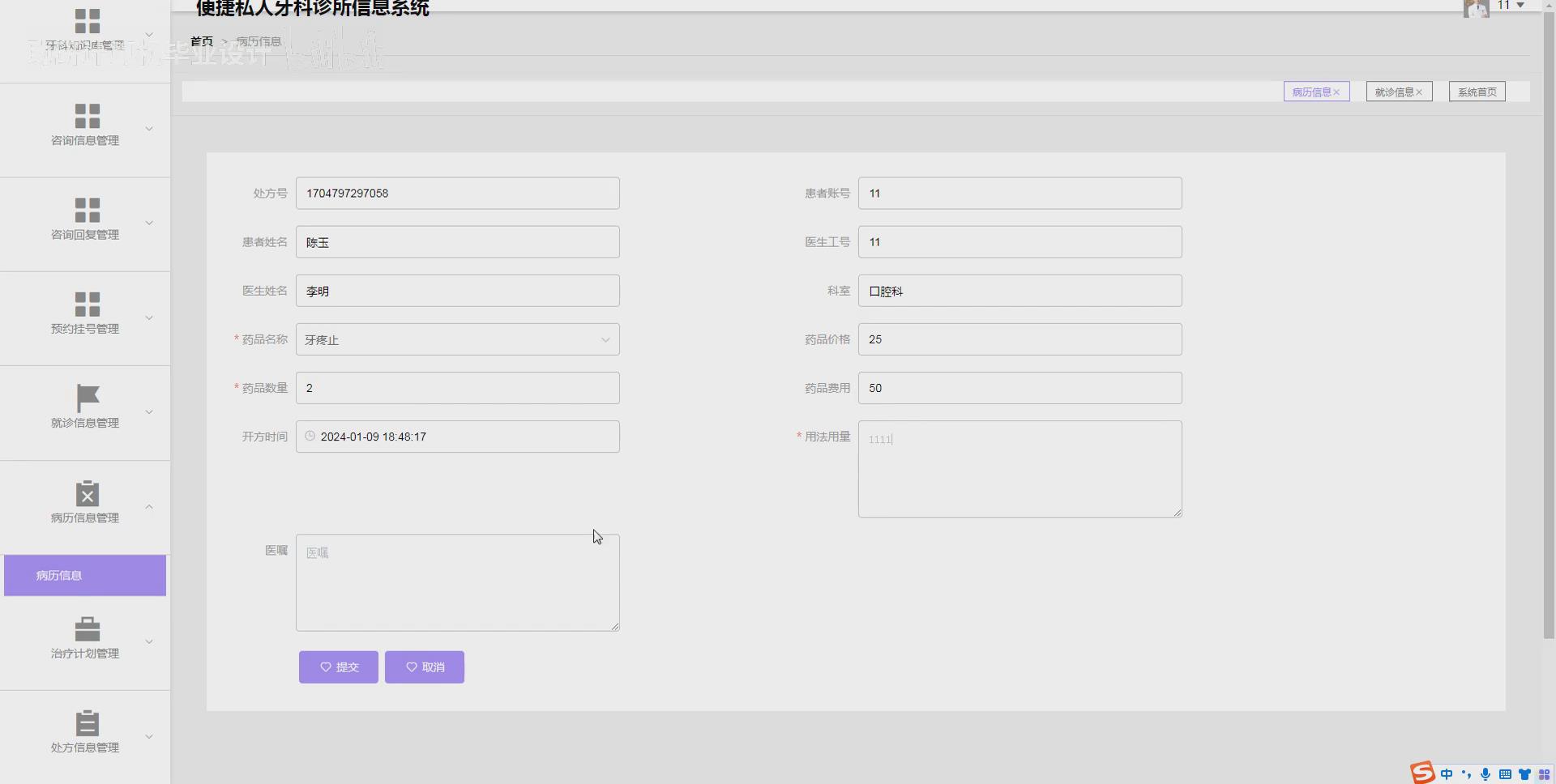1556x784 pixels.
Task: Click the 科室 input field
Action: coord(1020,291)
